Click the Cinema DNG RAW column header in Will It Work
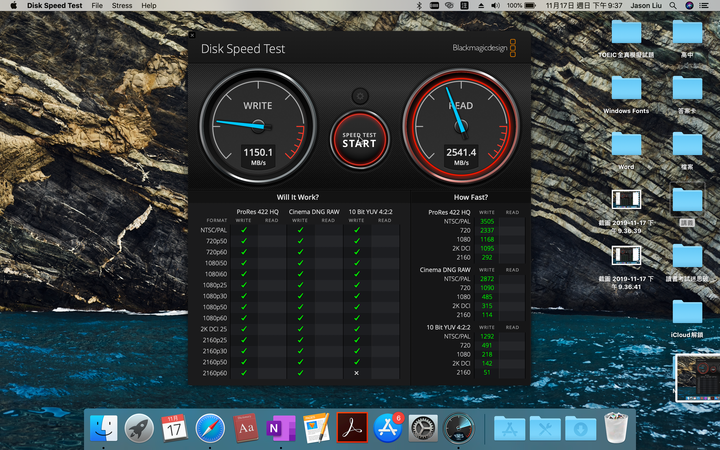This screenshot has width=720, height=450. [x=314, y=212]
